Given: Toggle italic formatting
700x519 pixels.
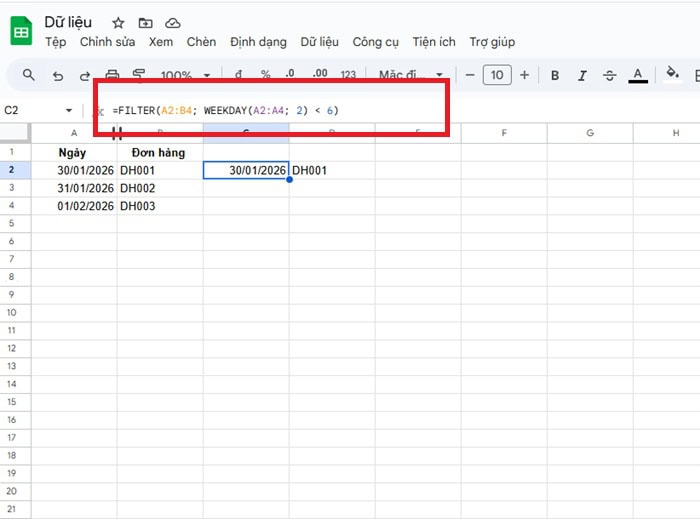Looking at the screenshot, I should pos(582,75).
